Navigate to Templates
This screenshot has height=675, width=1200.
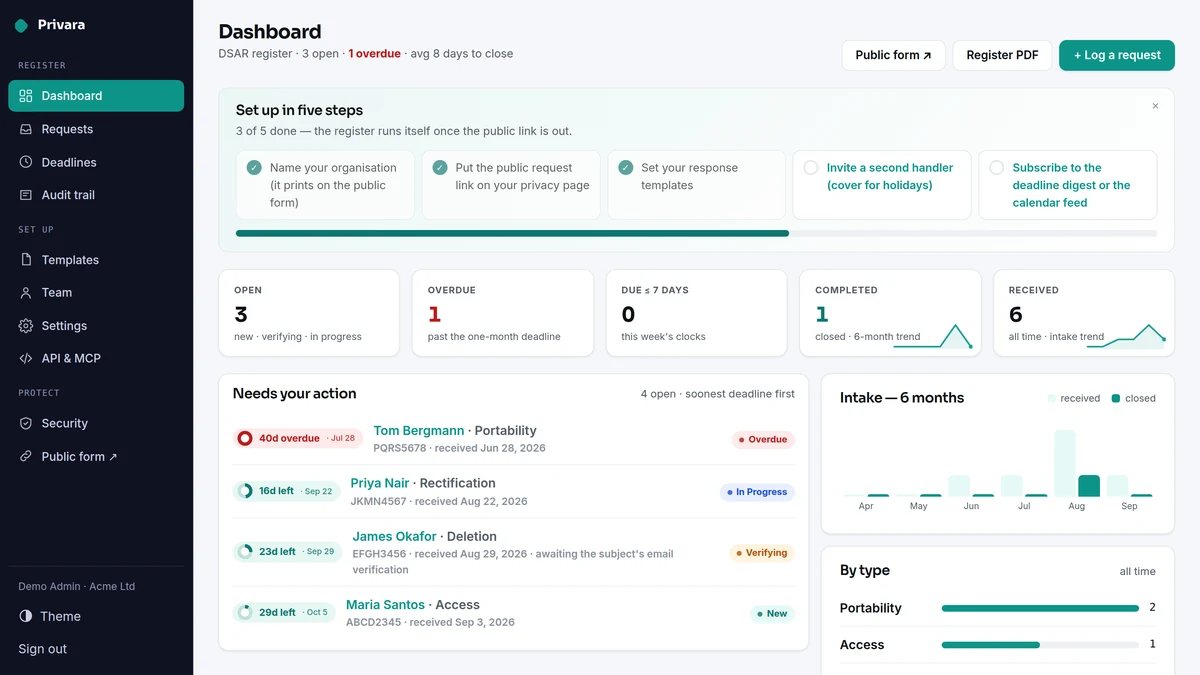click(x=96, y=260)
